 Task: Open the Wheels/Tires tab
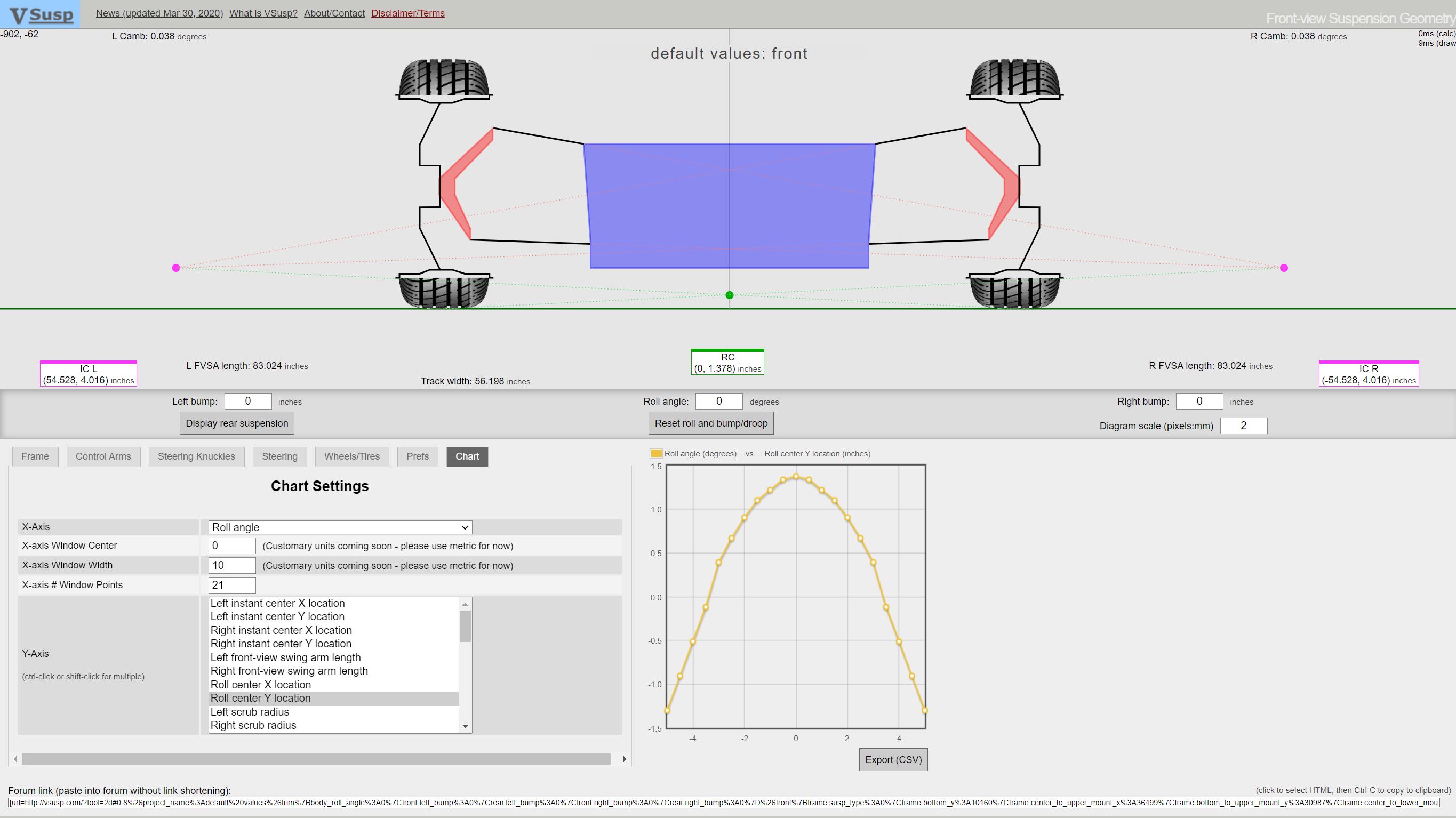coord(351,456)
